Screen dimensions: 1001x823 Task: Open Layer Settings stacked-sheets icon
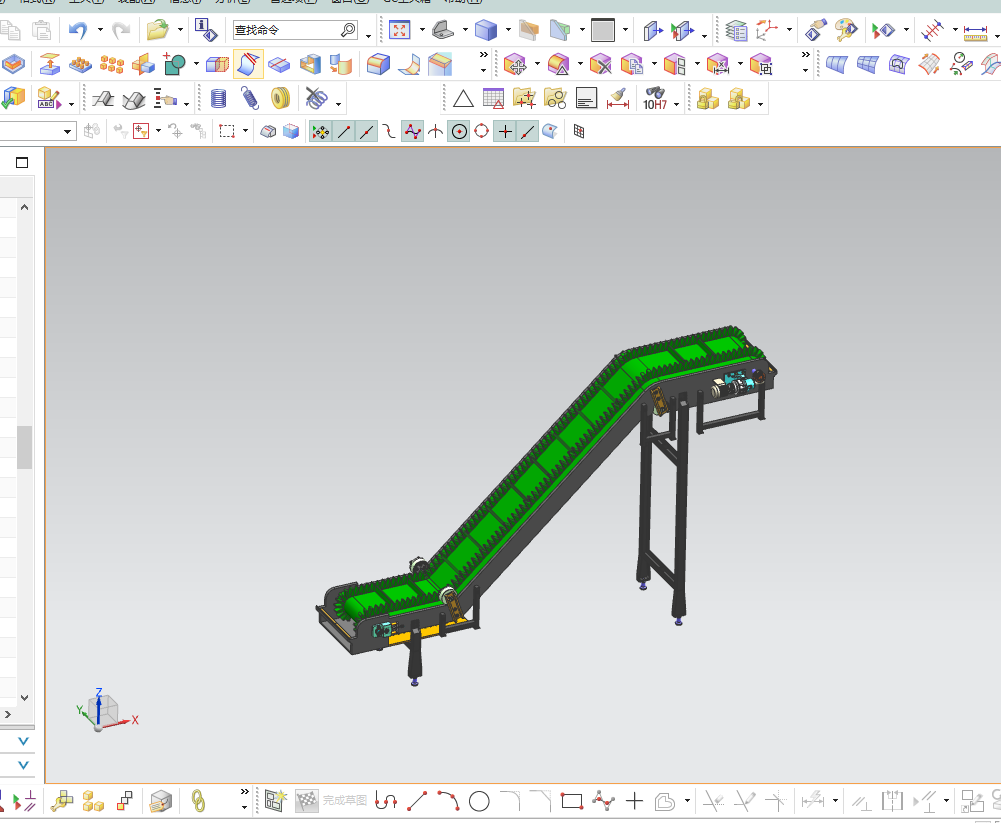(736, 30)
